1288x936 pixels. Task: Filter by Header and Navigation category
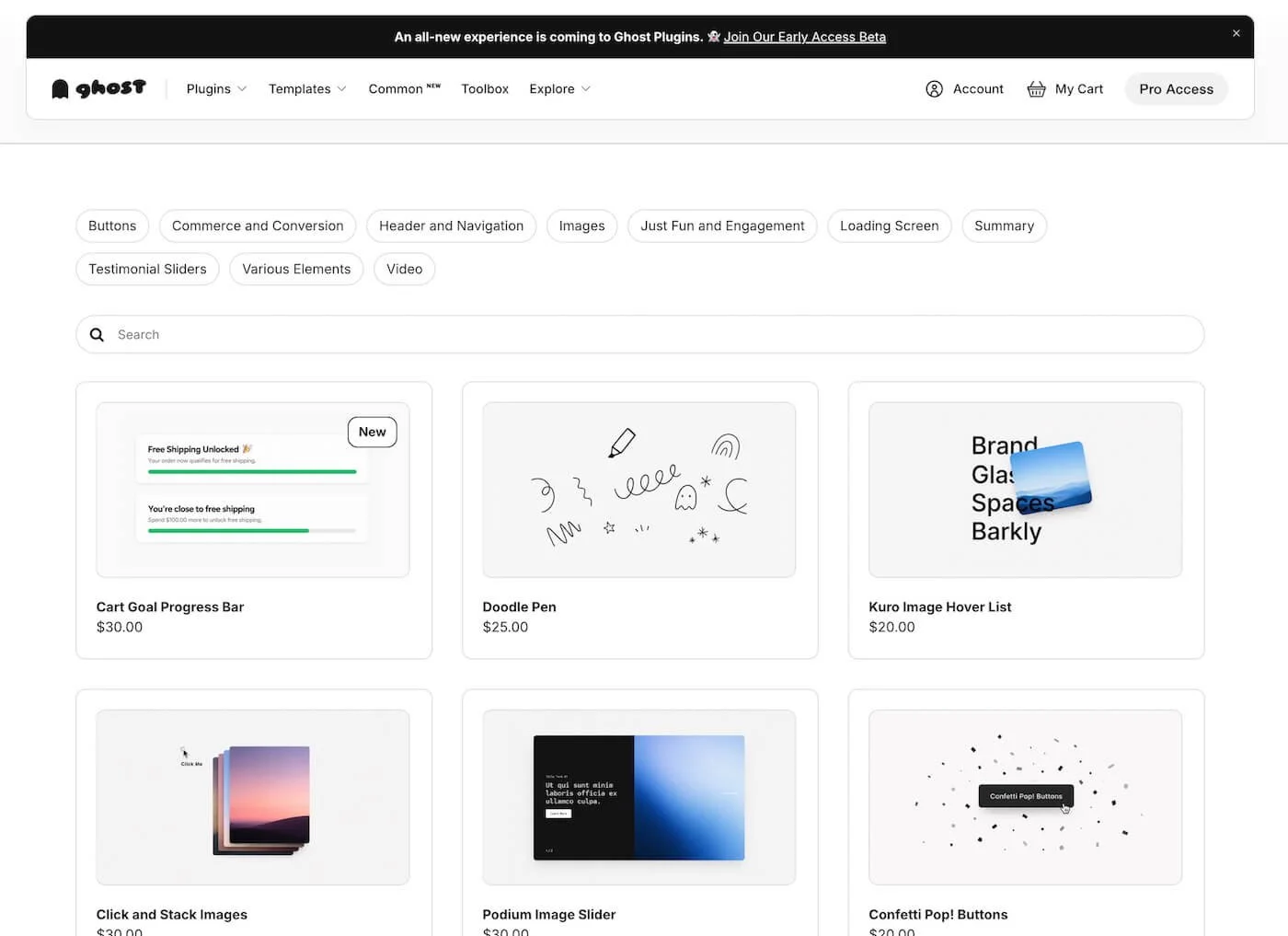(x=451, y=225)
